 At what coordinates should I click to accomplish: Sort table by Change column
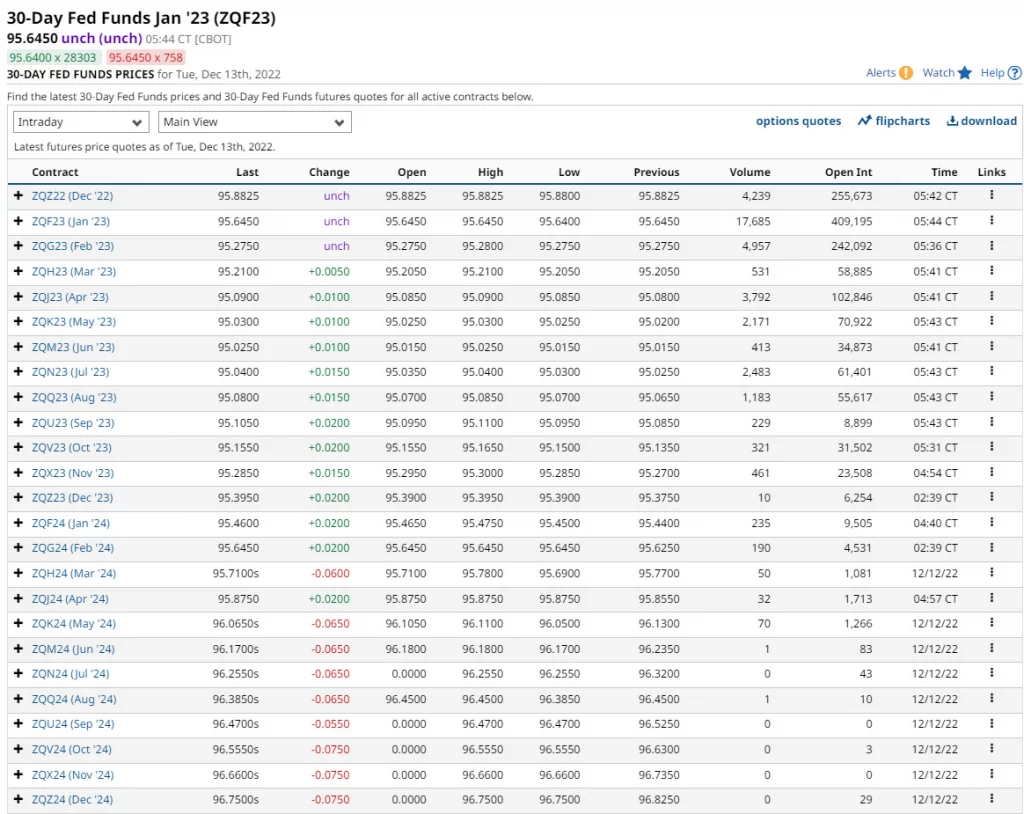pyautogui.click(x=329, y=172)
